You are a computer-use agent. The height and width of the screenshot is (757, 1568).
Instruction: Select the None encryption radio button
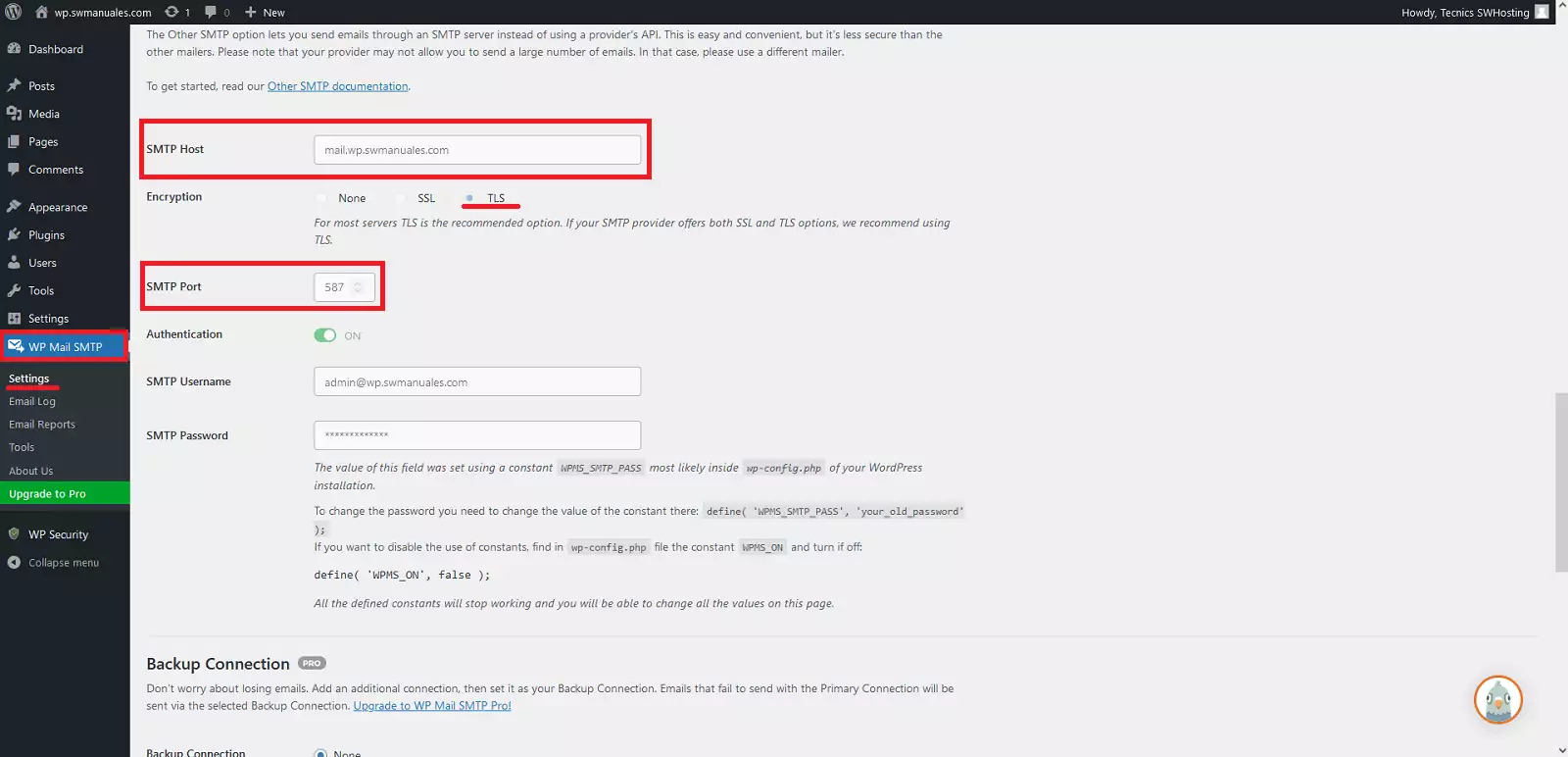[x=321, y=198]
